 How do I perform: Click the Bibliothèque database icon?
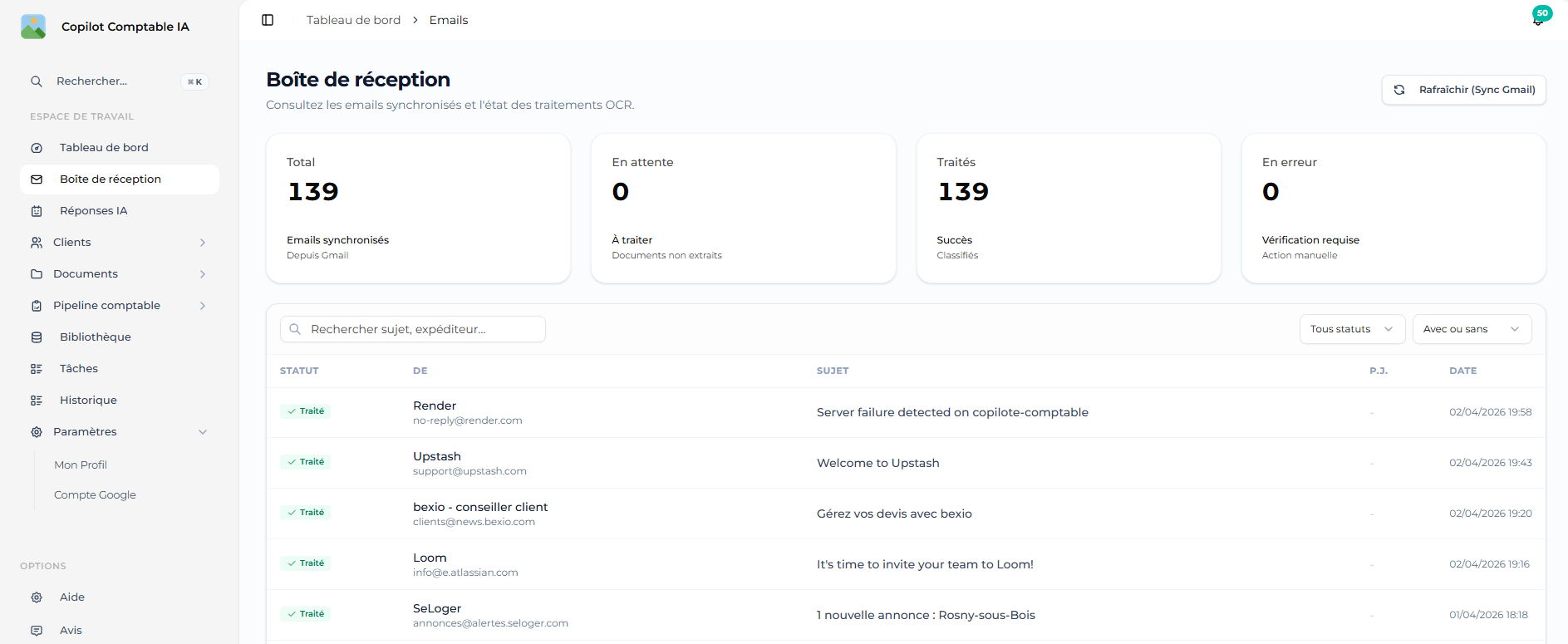point(37,337)
